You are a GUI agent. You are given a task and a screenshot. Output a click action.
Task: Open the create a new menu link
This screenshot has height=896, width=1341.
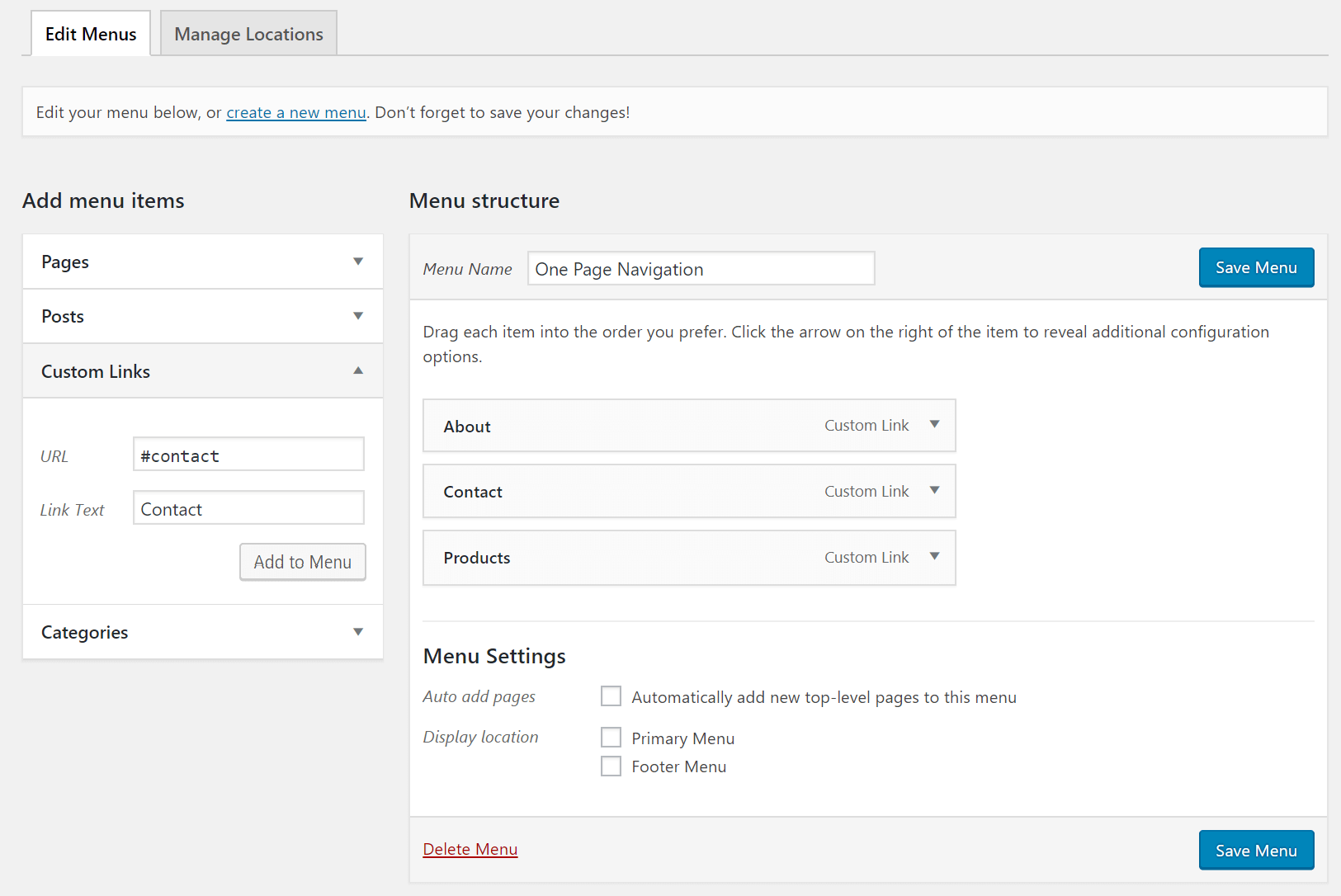pos(295,112)
